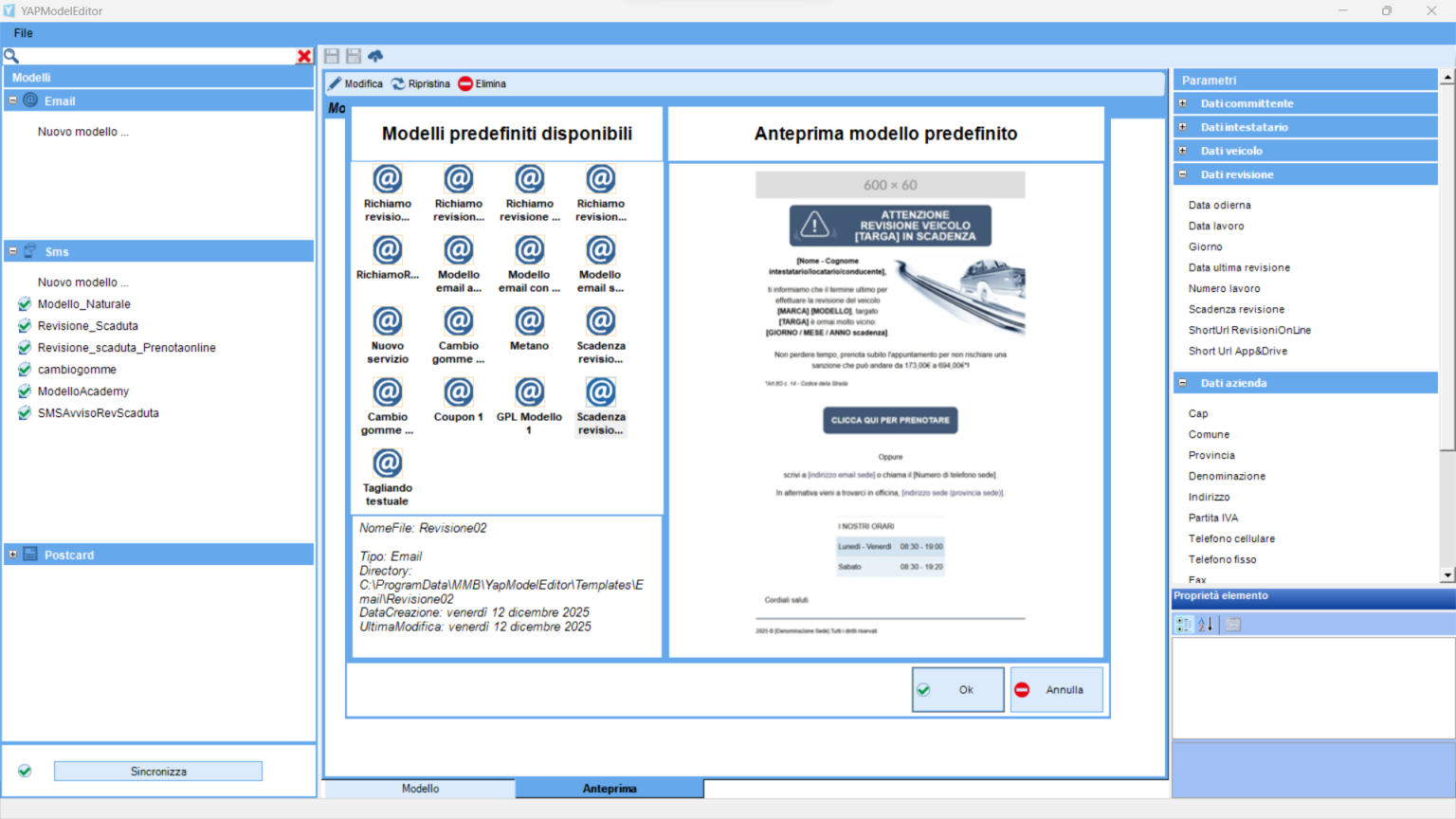The image size is (1456, 819).
Task: Click the red X to clear search
Action: click(x=304, y=57)
